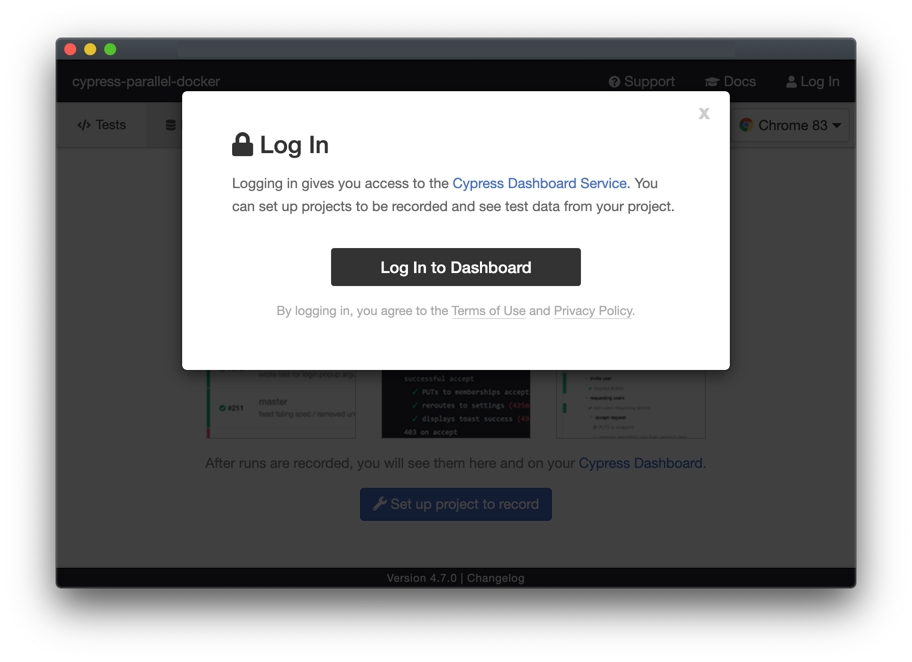Click the lock icon beside Log In heading

[243, 144]
